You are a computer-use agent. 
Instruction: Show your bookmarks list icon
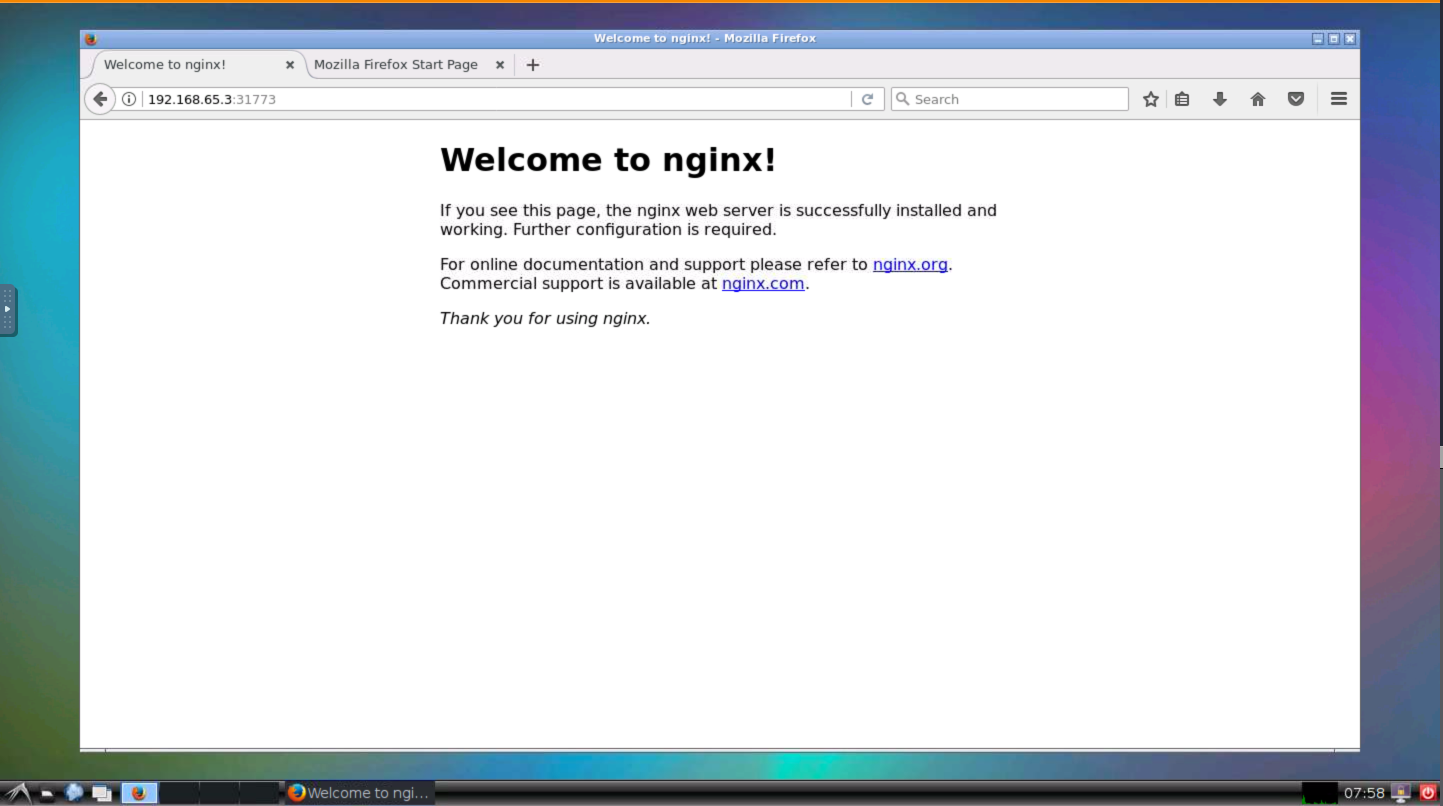[x=1182, y=99]
